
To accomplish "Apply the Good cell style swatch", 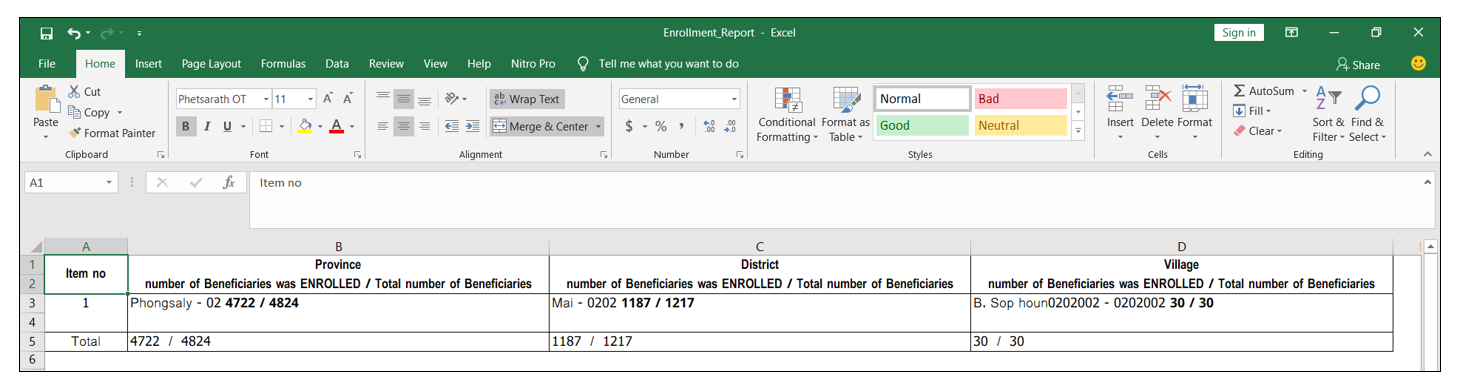I will tap(922, 126).
